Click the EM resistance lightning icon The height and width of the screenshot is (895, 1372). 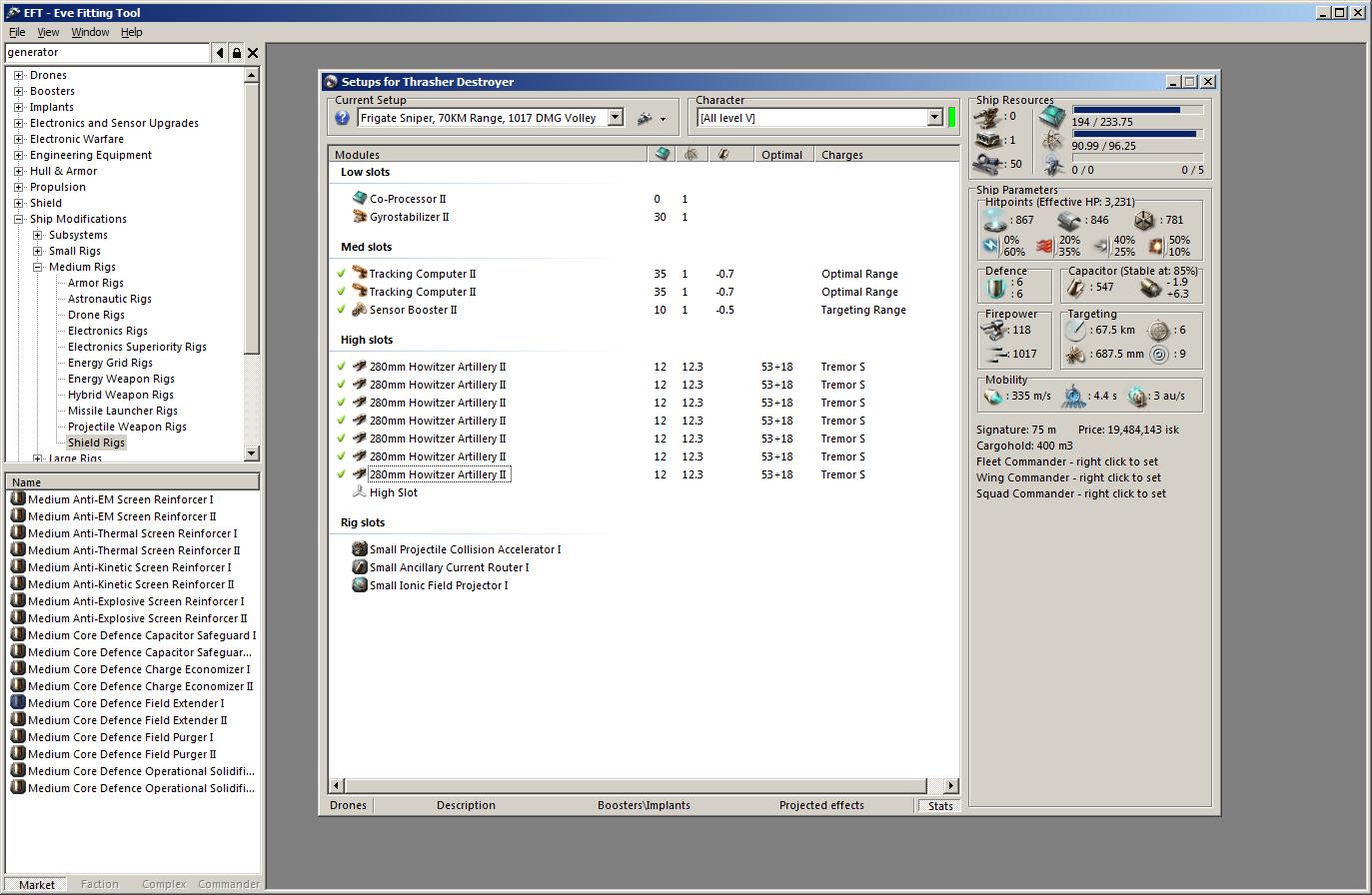(x=991, y=246)
